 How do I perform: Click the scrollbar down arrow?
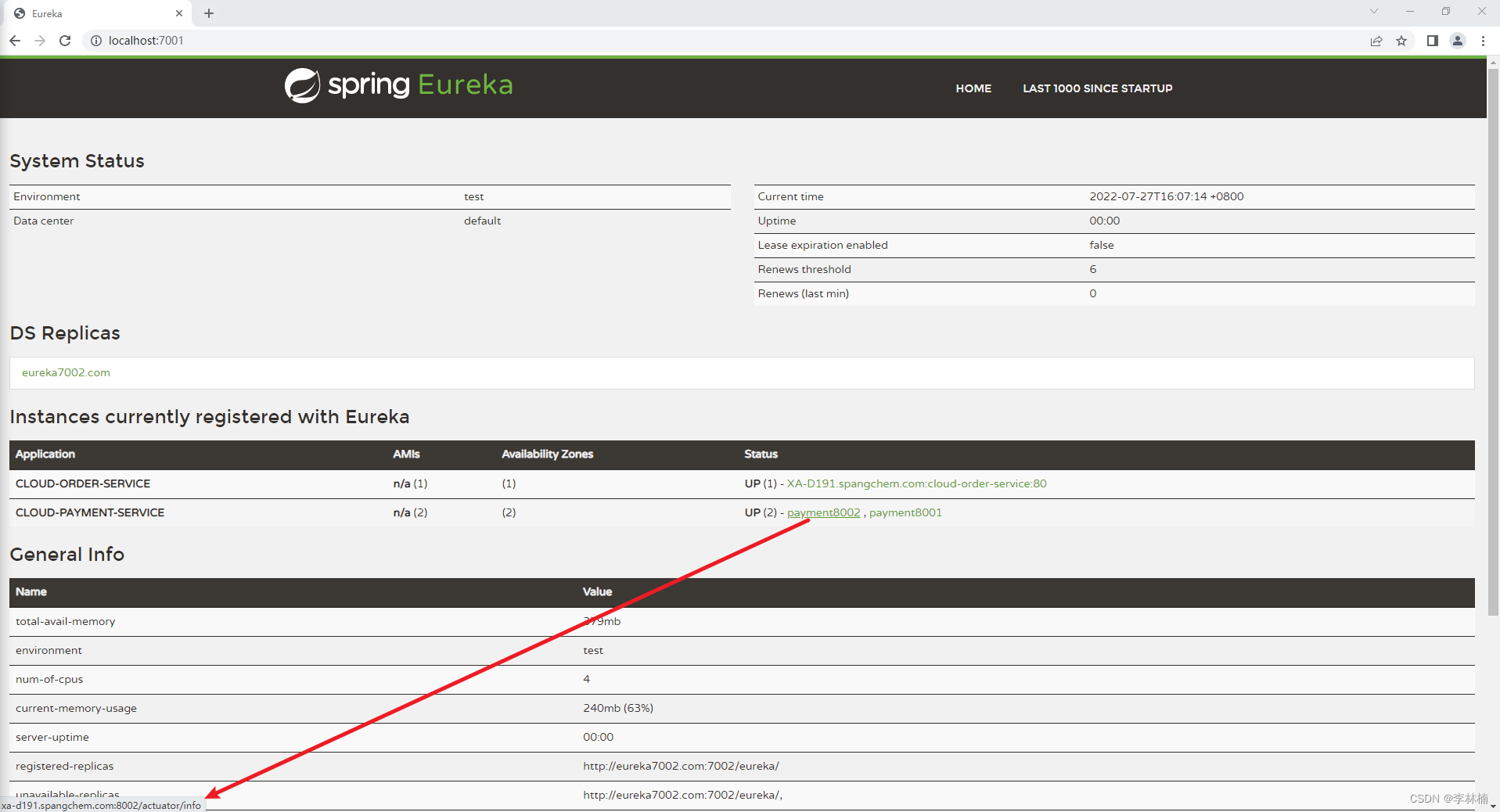click(1493, 806)
